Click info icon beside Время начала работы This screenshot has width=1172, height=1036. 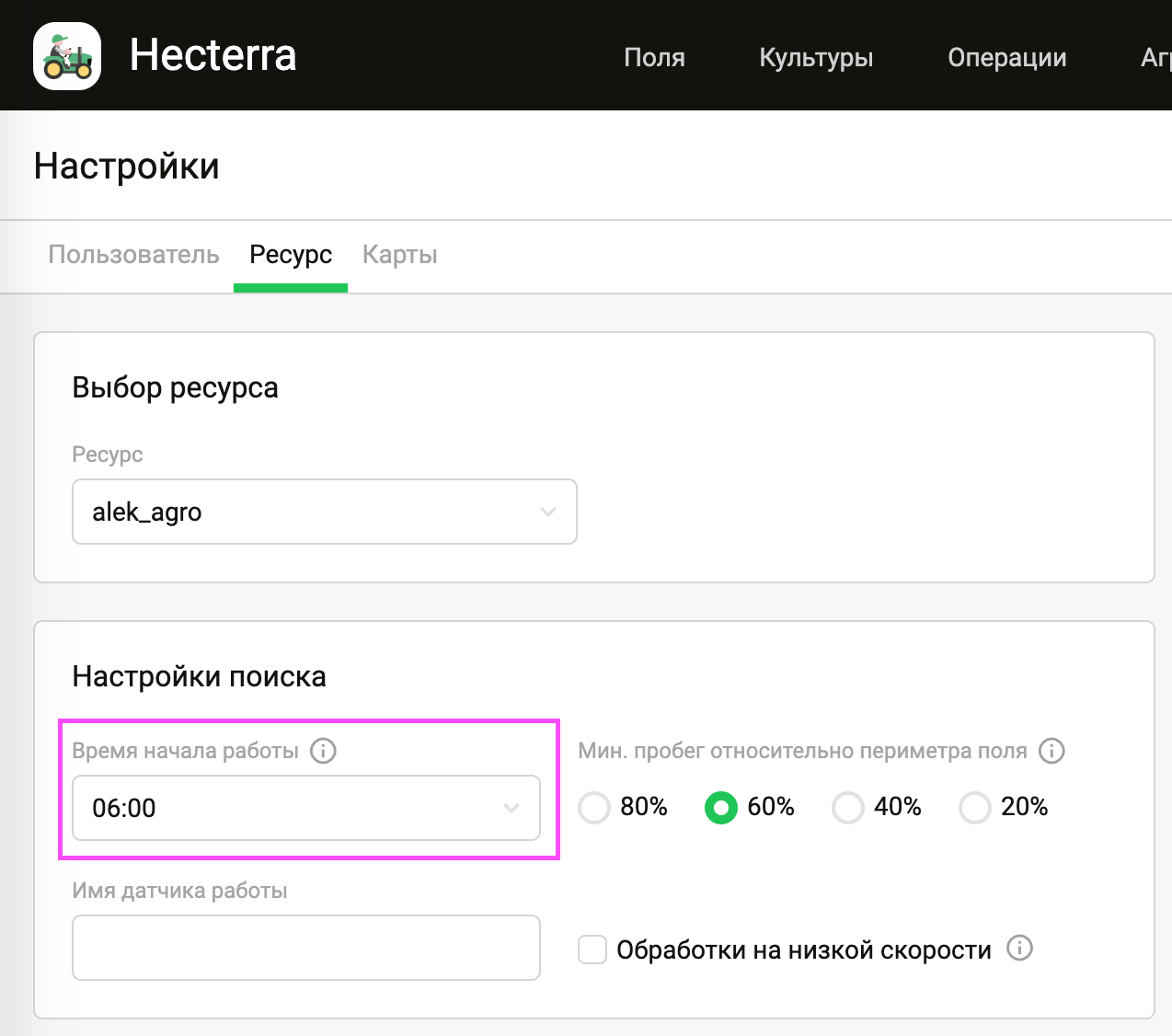[x=323, y=751]
